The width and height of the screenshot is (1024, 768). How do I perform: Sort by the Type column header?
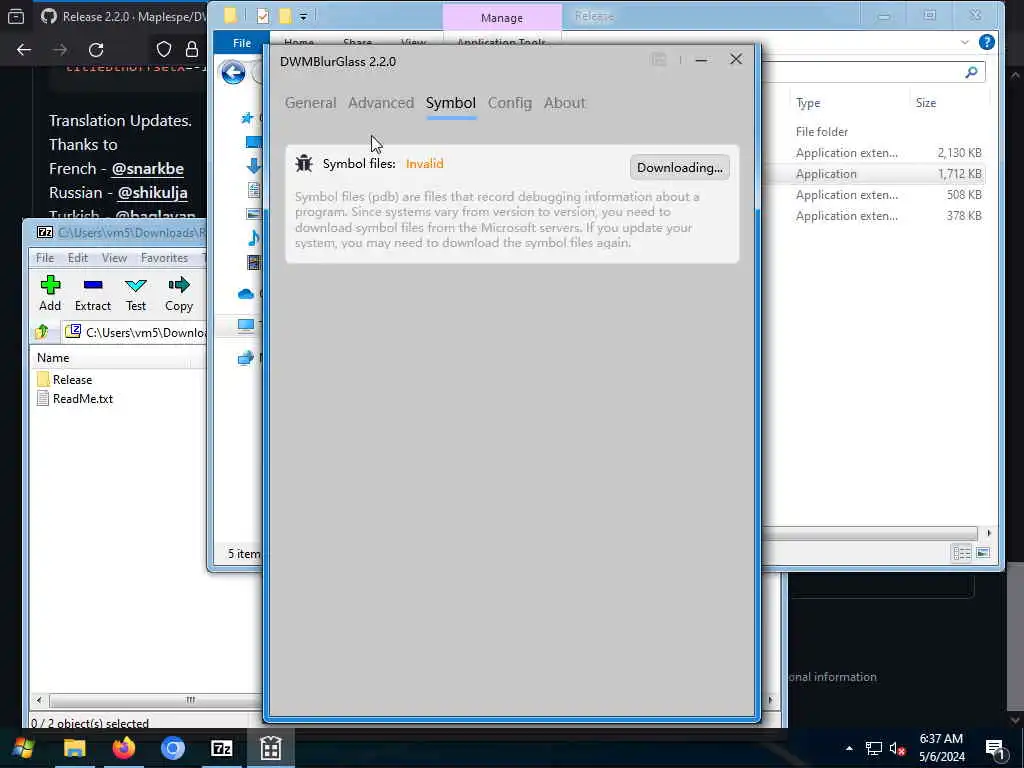(808, 103)
